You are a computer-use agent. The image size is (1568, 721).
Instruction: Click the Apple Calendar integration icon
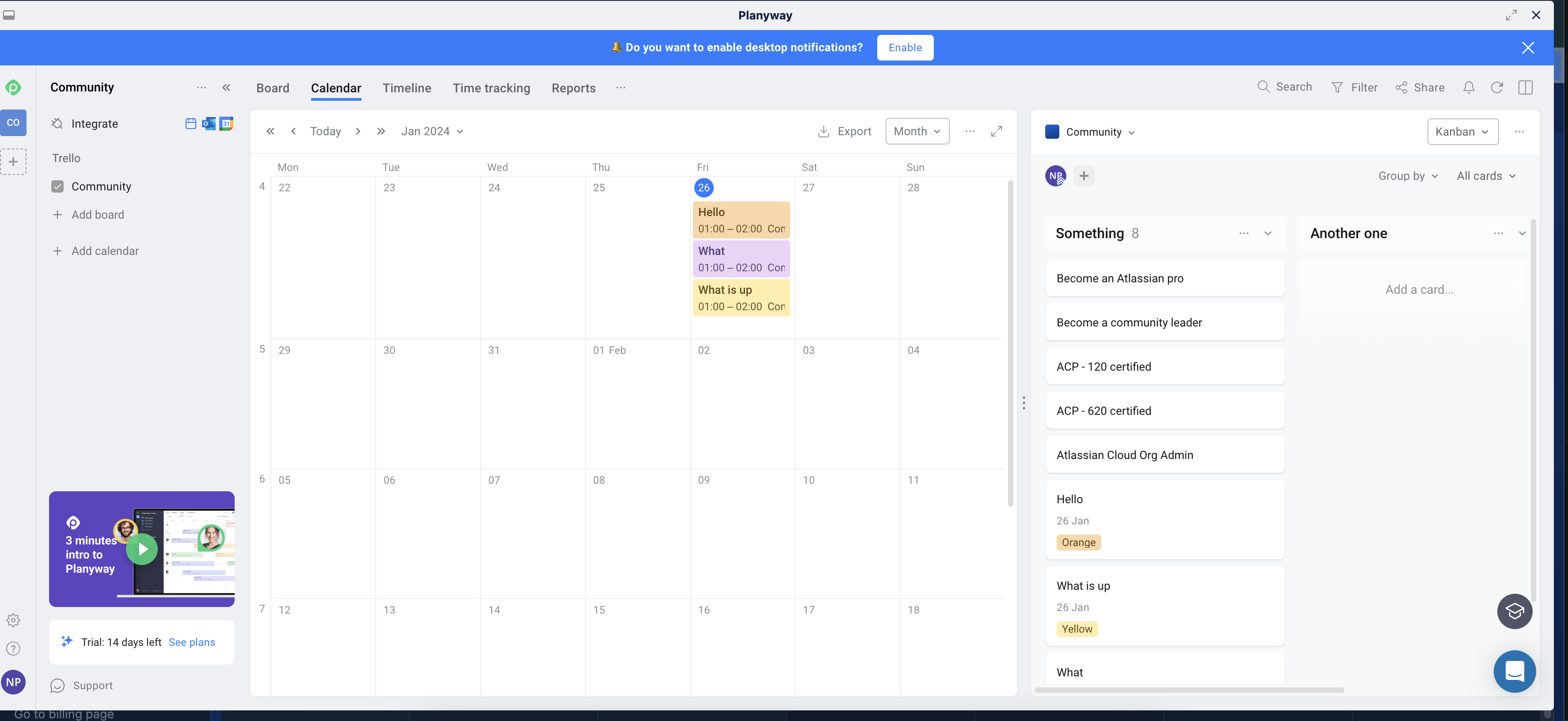point(190,124)
